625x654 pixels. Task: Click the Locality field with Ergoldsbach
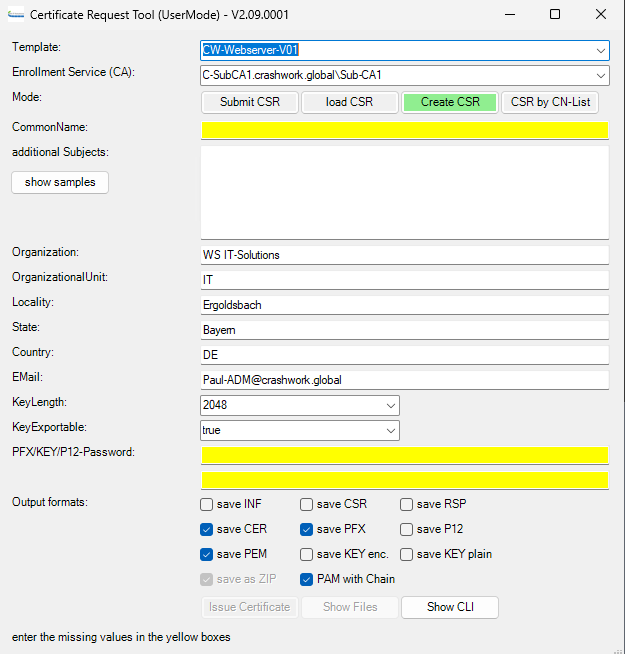(x=405, y=305)
